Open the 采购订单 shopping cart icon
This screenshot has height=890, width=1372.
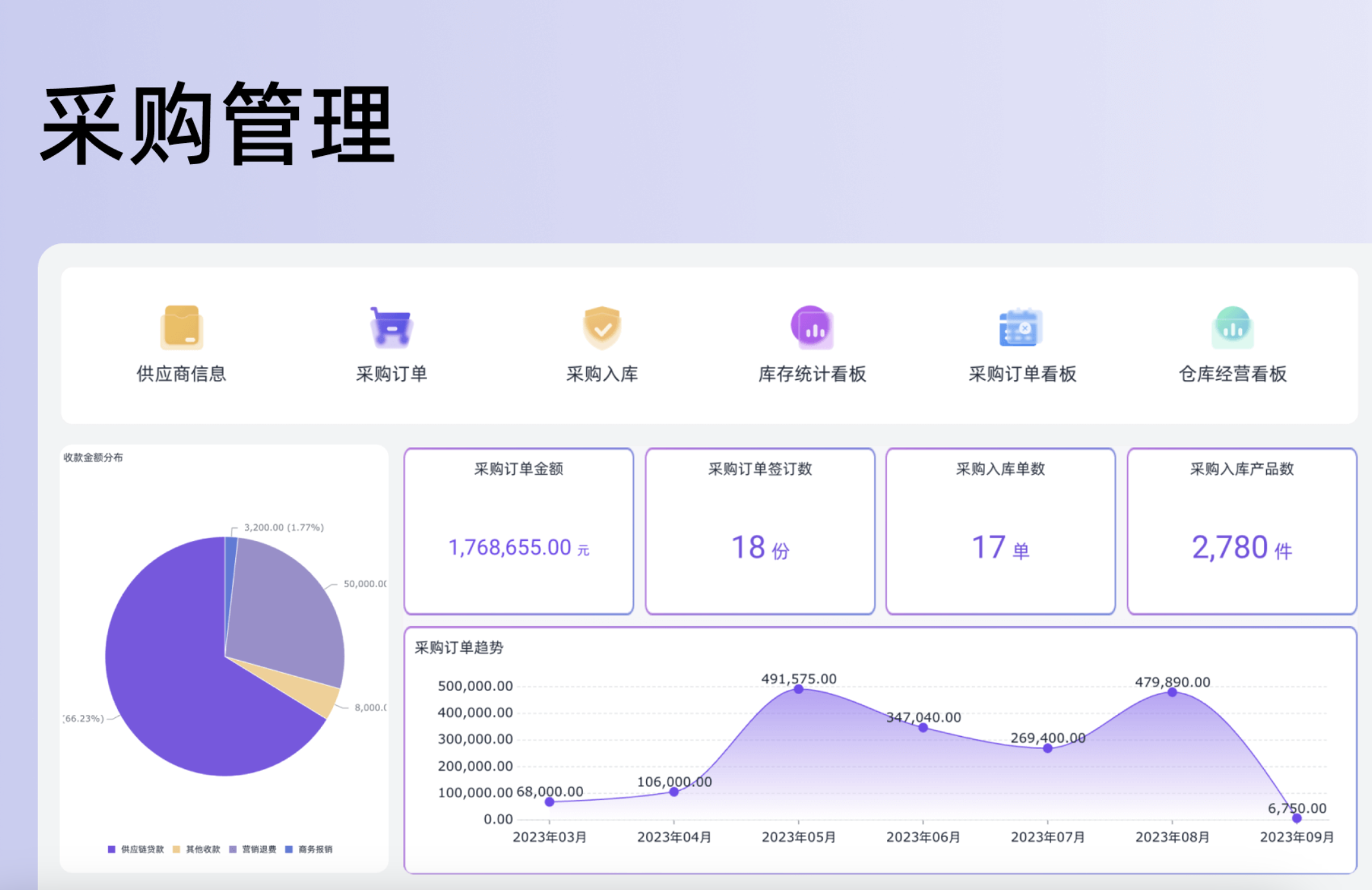[390, 327]
